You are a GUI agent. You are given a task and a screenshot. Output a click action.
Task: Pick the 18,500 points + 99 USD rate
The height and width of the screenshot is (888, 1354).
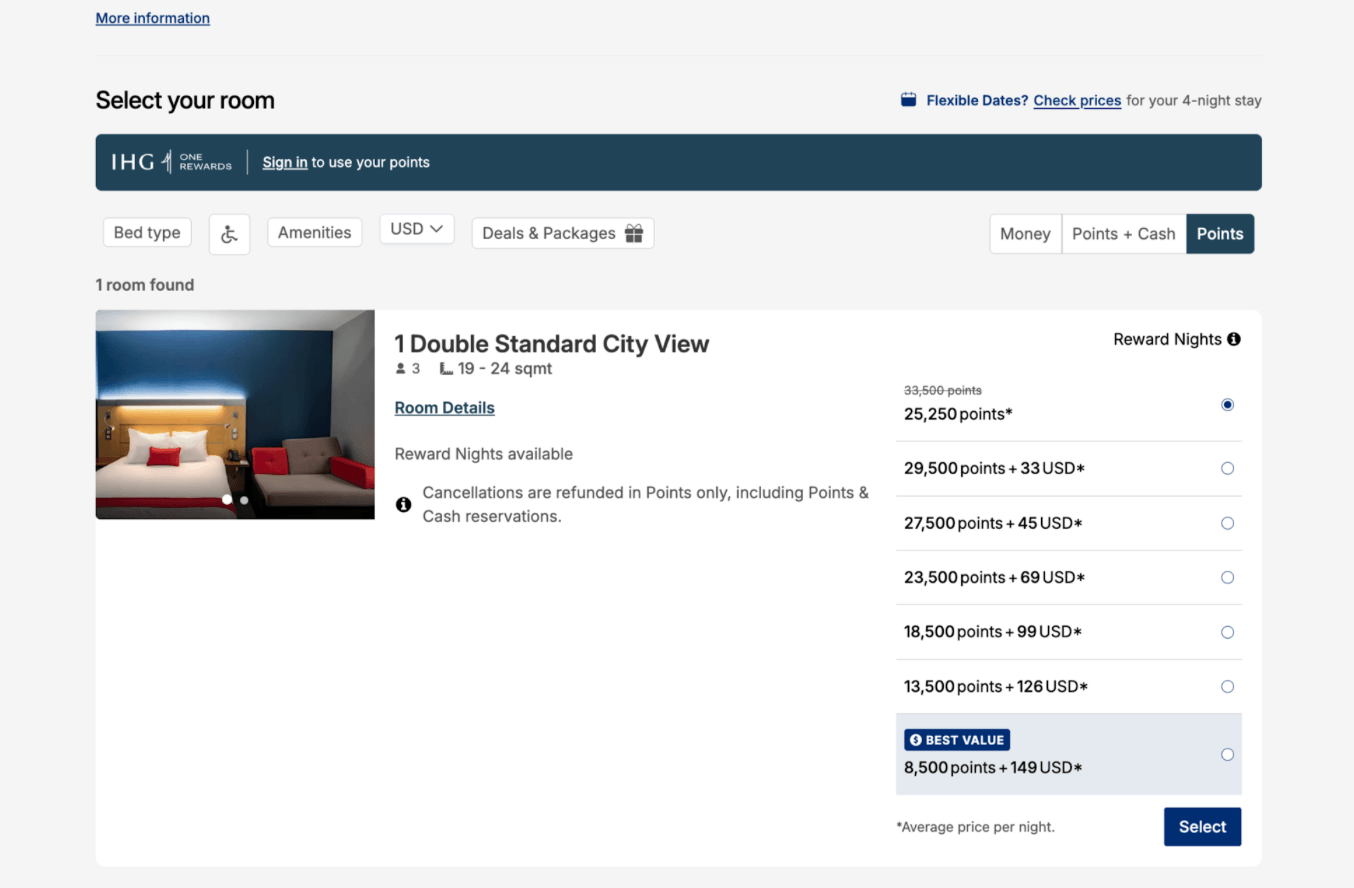(x=1227, y=632)
